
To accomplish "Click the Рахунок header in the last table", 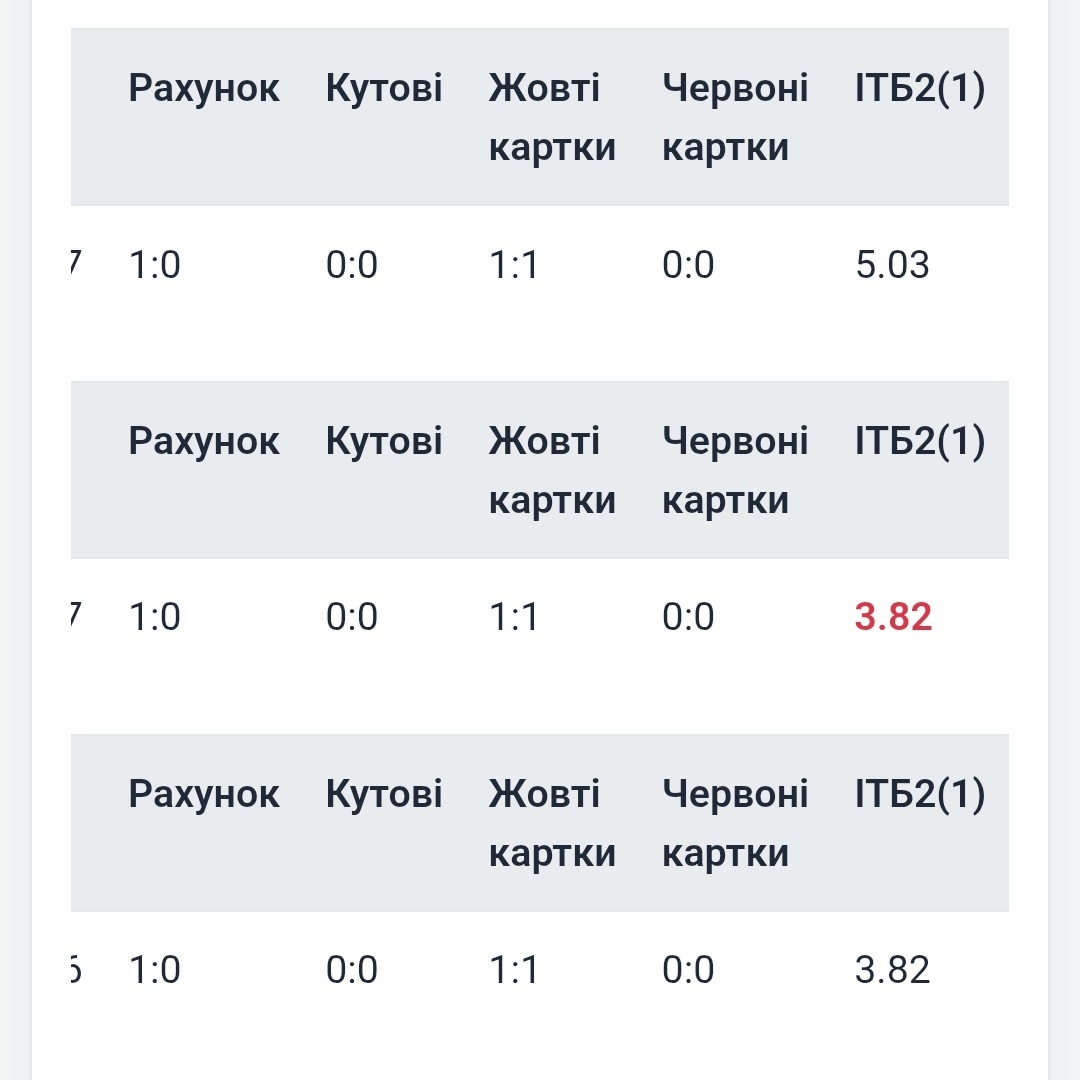I will [x=204, y=794].
